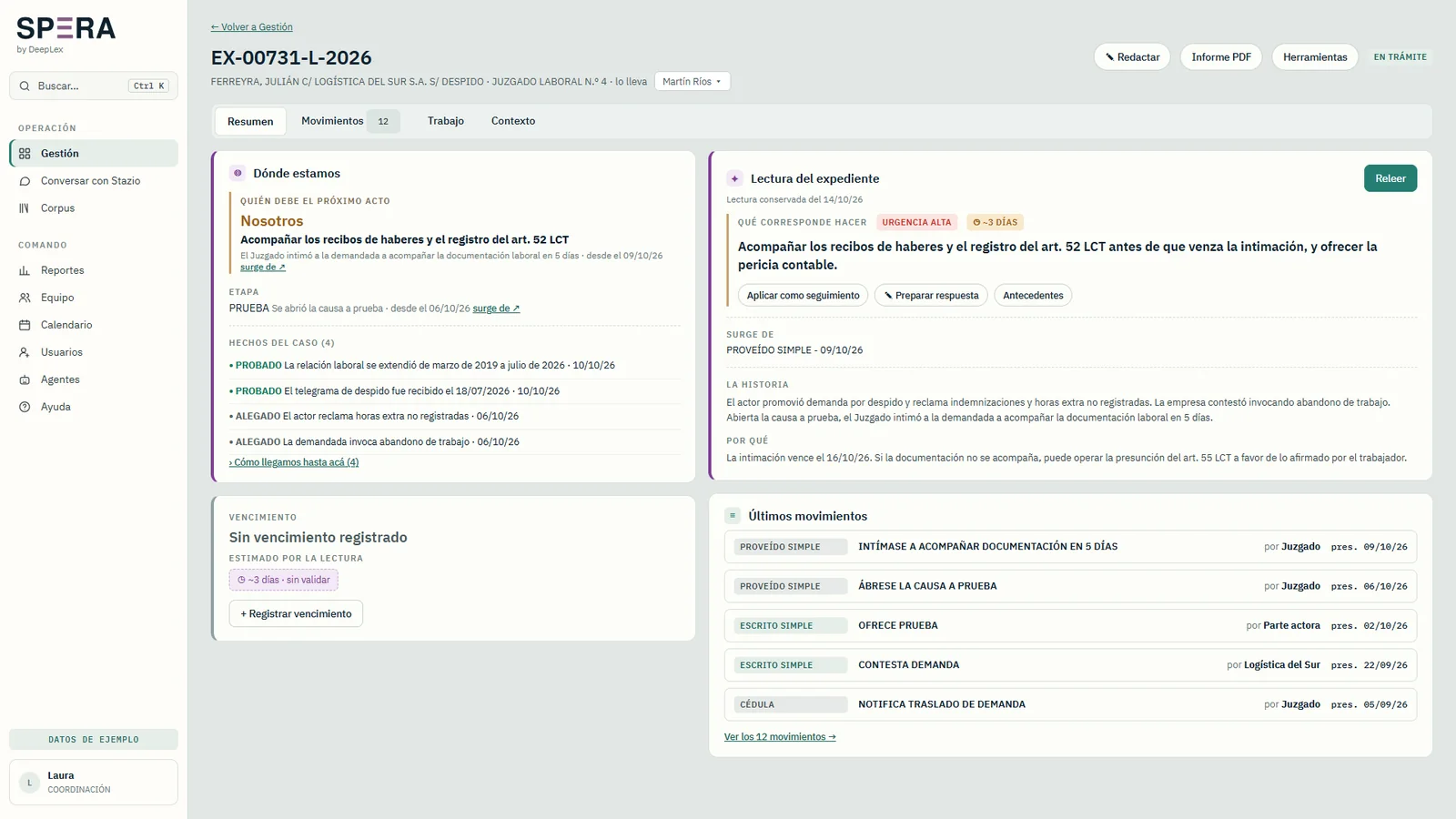Click the Releer button
The image size is (1456, 819).
(1390, 178)
